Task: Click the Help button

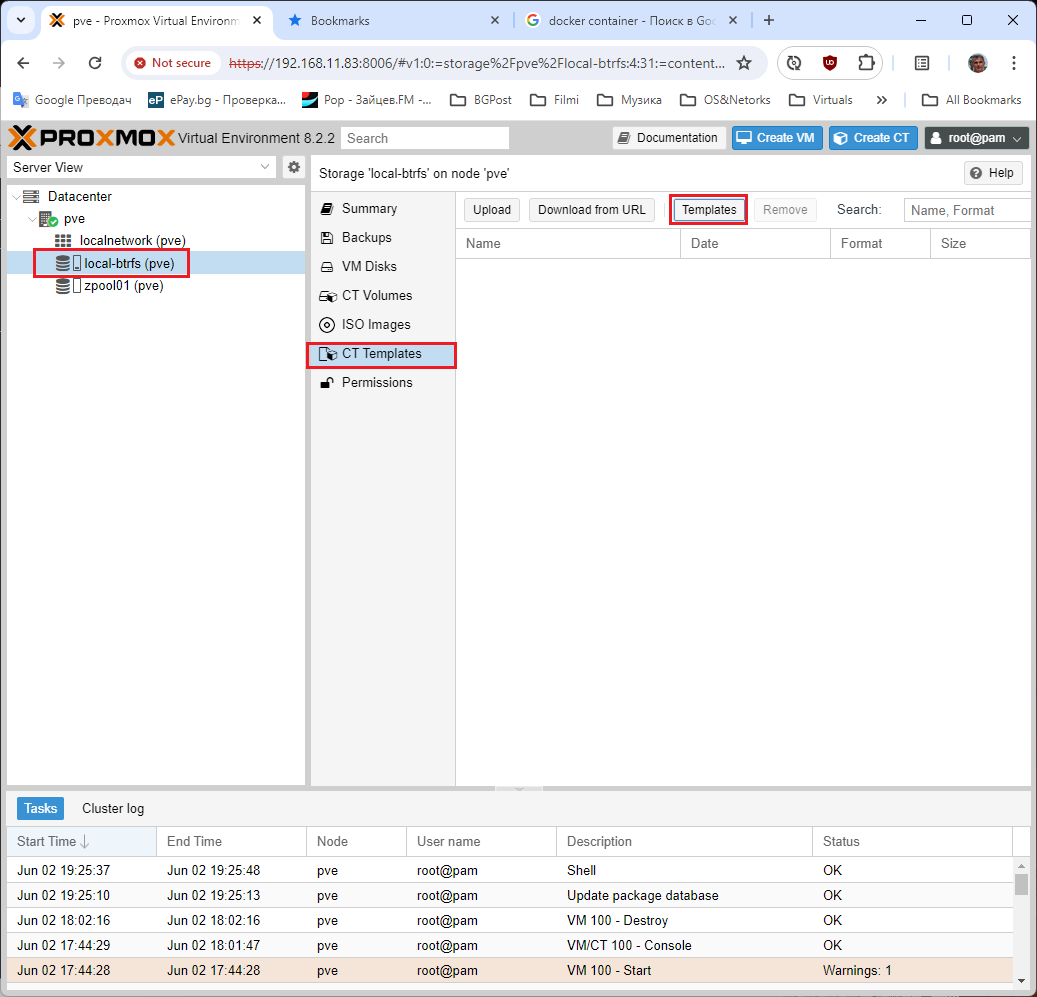Action: pos(993,173)
